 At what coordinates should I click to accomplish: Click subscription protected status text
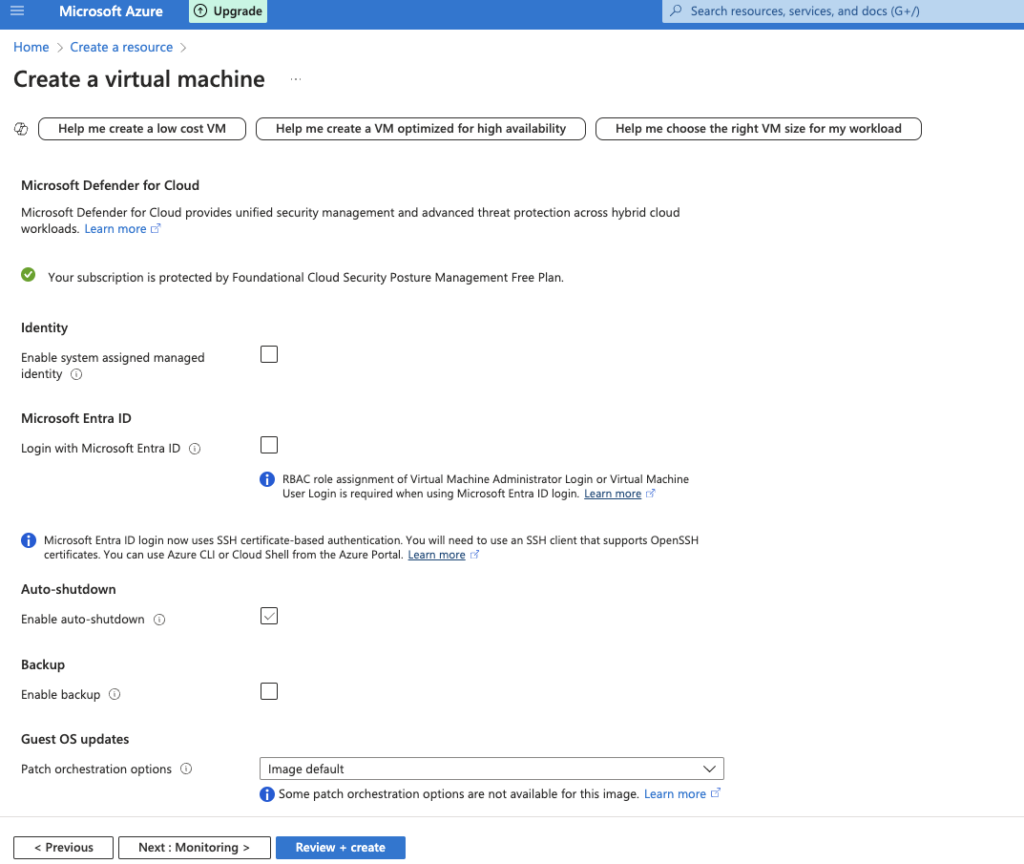(306, 278)
